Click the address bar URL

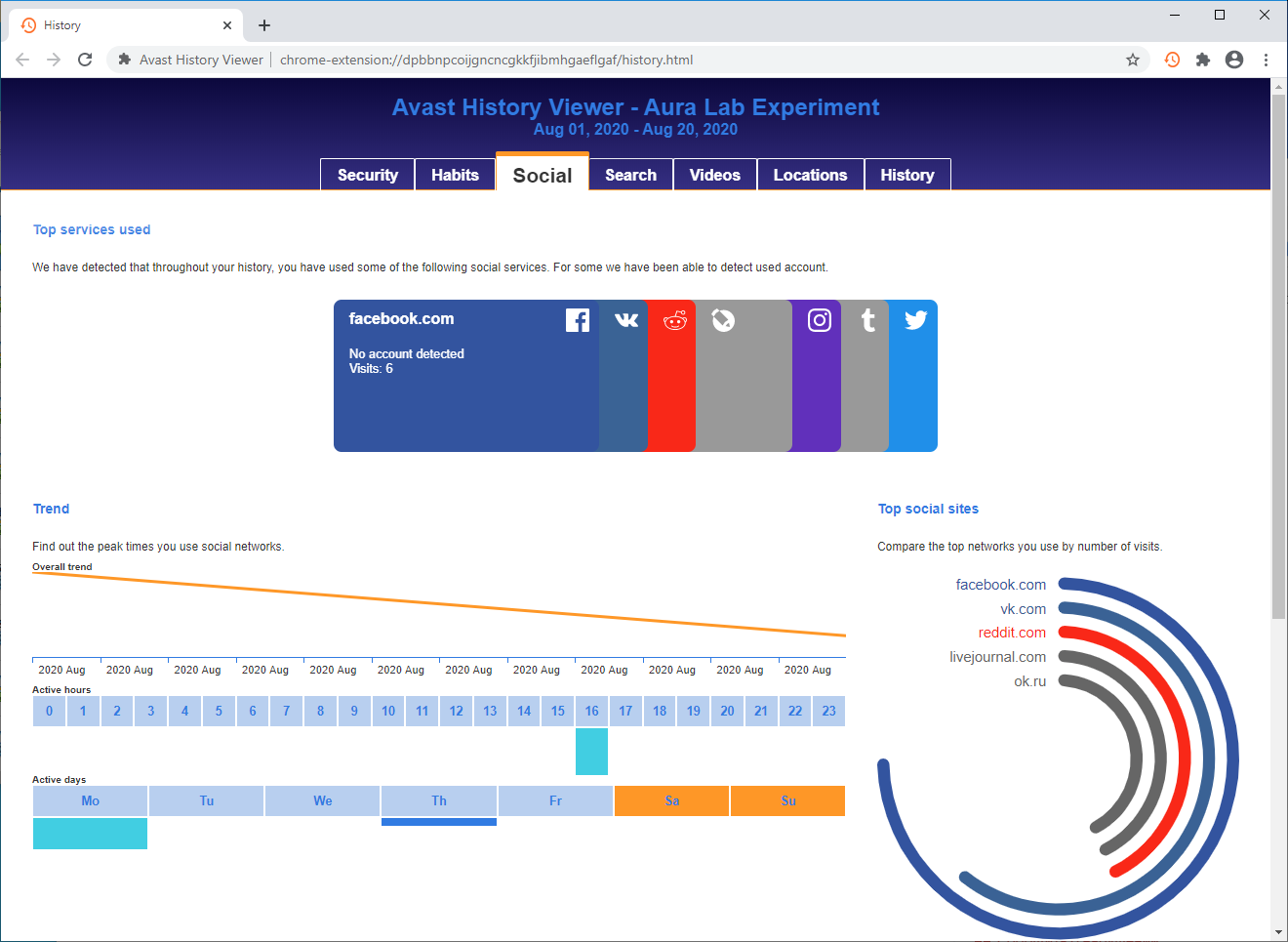[x=487, y=60]
